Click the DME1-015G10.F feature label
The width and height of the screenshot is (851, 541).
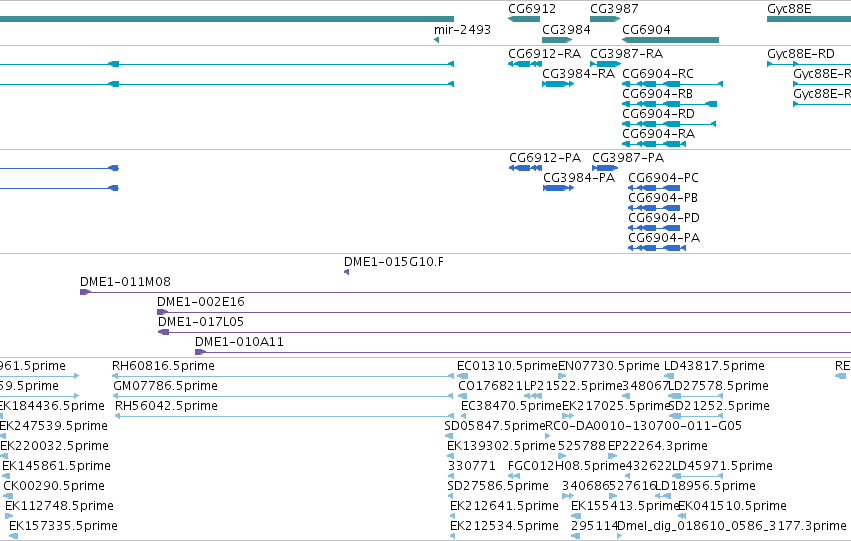[x=393, y=262]
